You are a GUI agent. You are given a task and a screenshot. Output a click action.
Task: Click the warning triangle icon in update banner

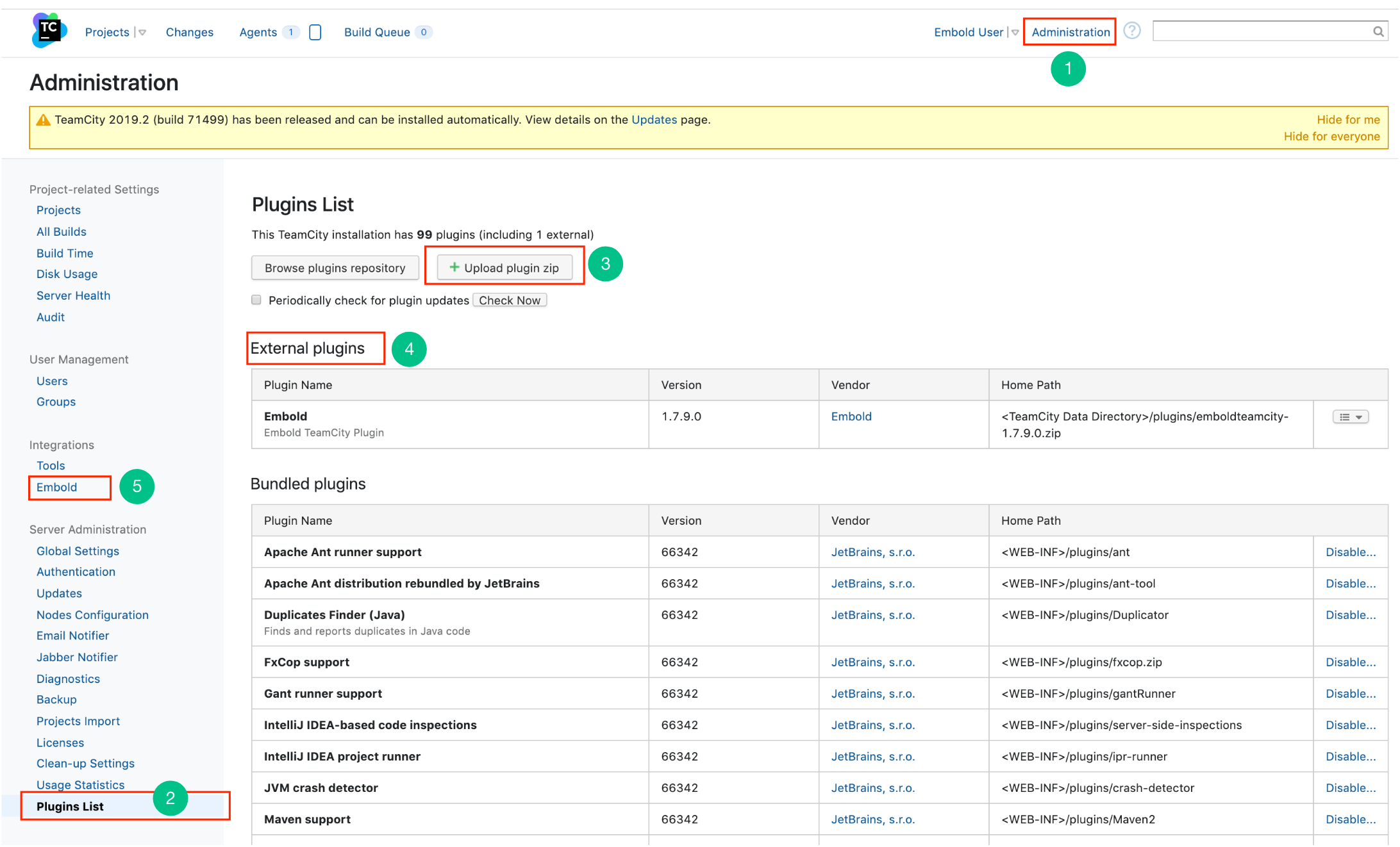(x=43, y=120)
